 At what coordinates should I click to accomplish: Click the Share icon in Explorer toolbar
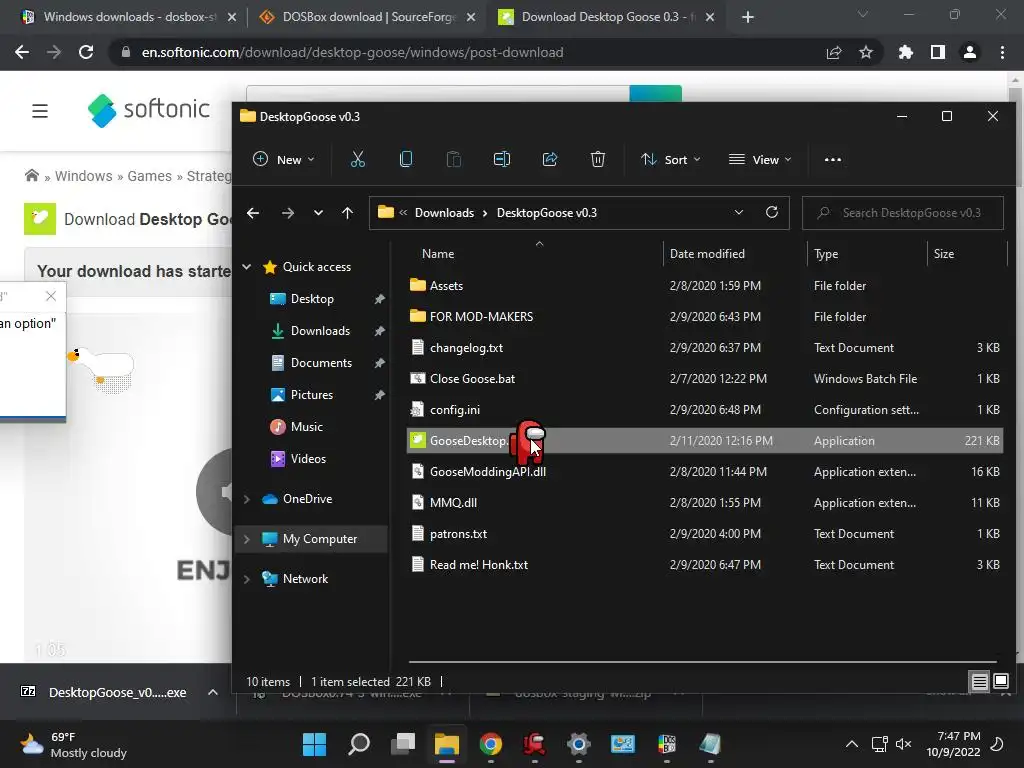[x=550, y=159]
